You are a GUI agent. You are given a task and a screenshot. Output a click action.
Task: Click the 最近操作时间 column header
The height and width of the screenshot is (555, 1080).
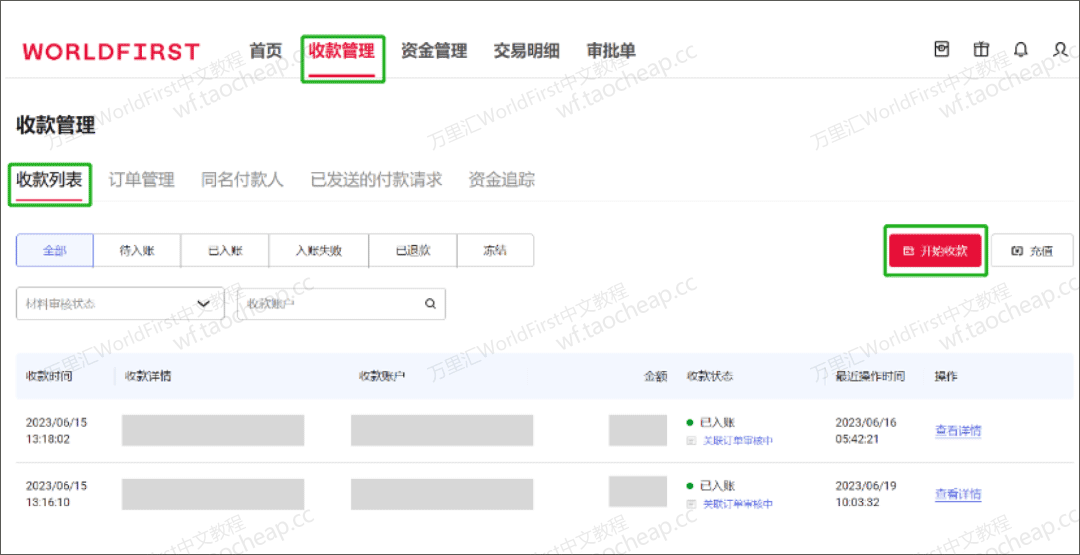tap(870, 377)
